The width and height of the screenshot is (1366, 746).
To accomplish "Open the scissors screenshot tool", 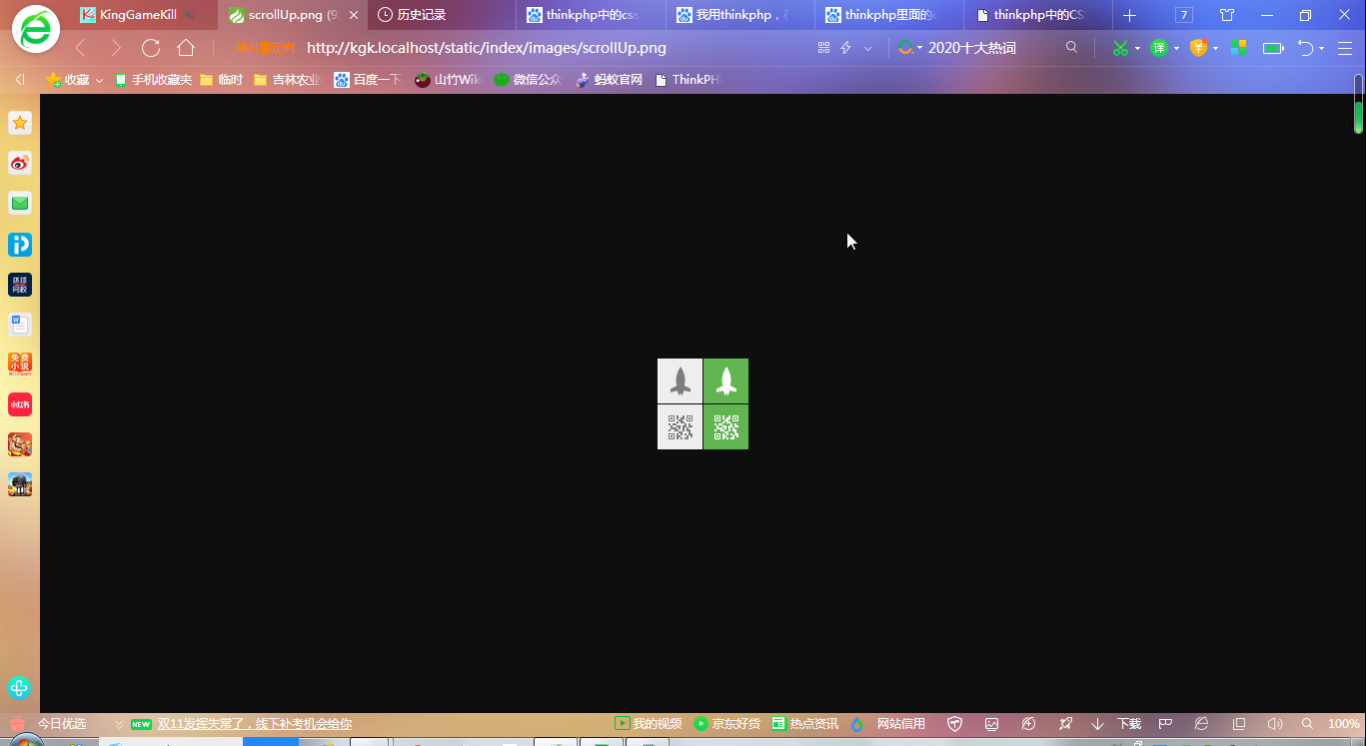I will click(x=1121, y=48).
